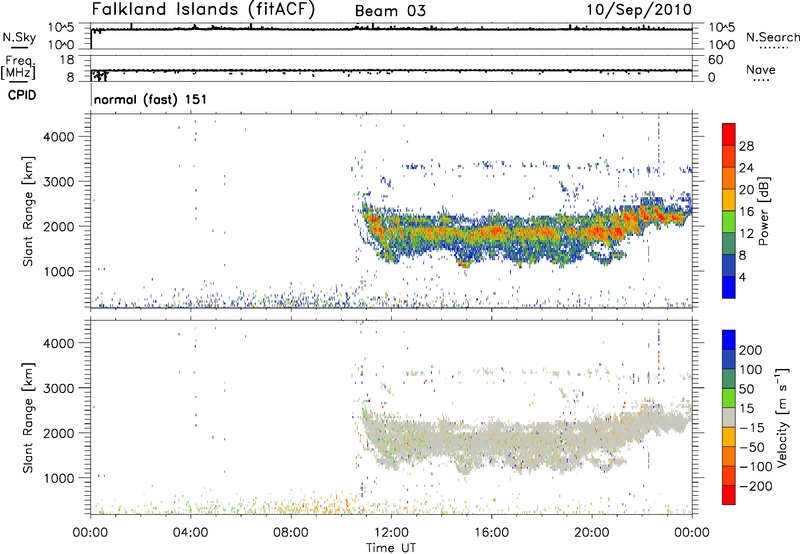This screenshot has width=800, height=554.
Task: Click the "24" label on the Power scale
Action: click(746, 168)
